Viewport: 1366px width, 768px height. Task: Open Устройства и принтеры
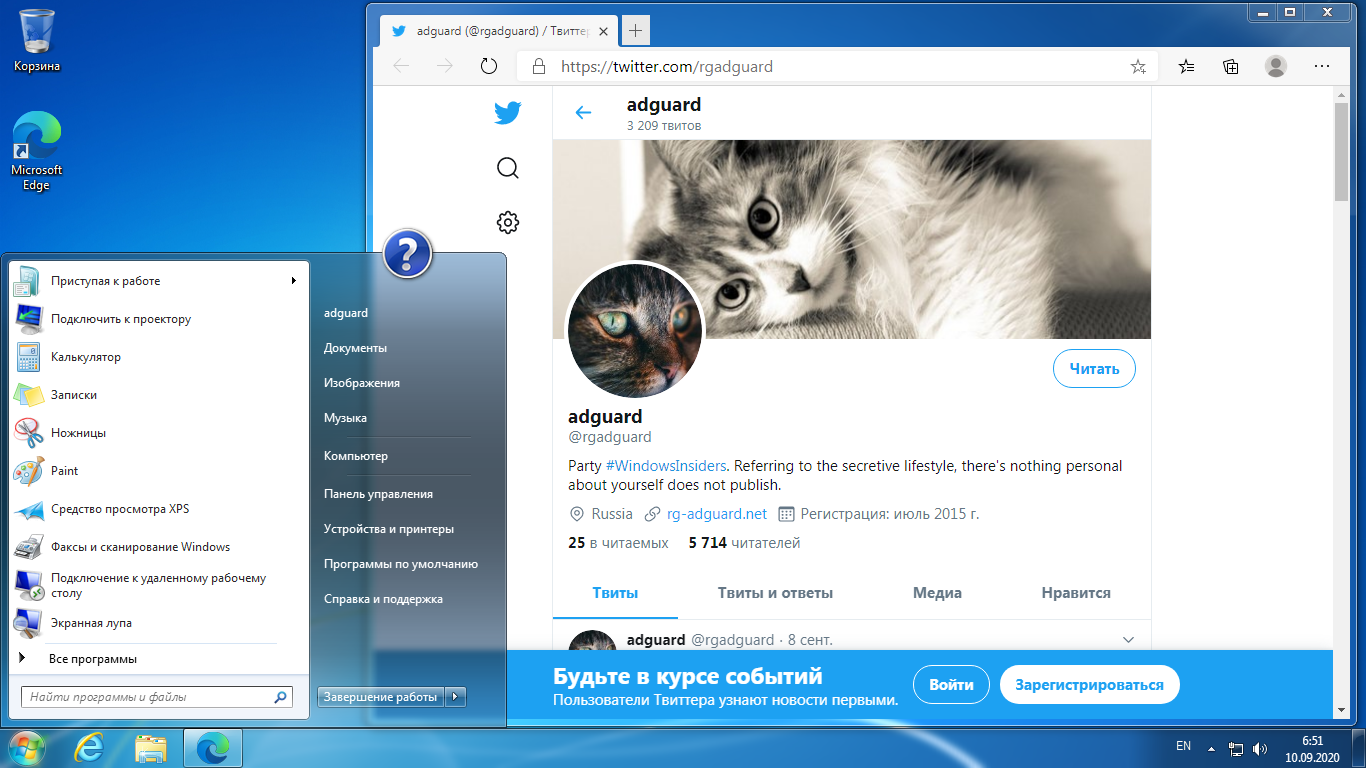point(389,529)
